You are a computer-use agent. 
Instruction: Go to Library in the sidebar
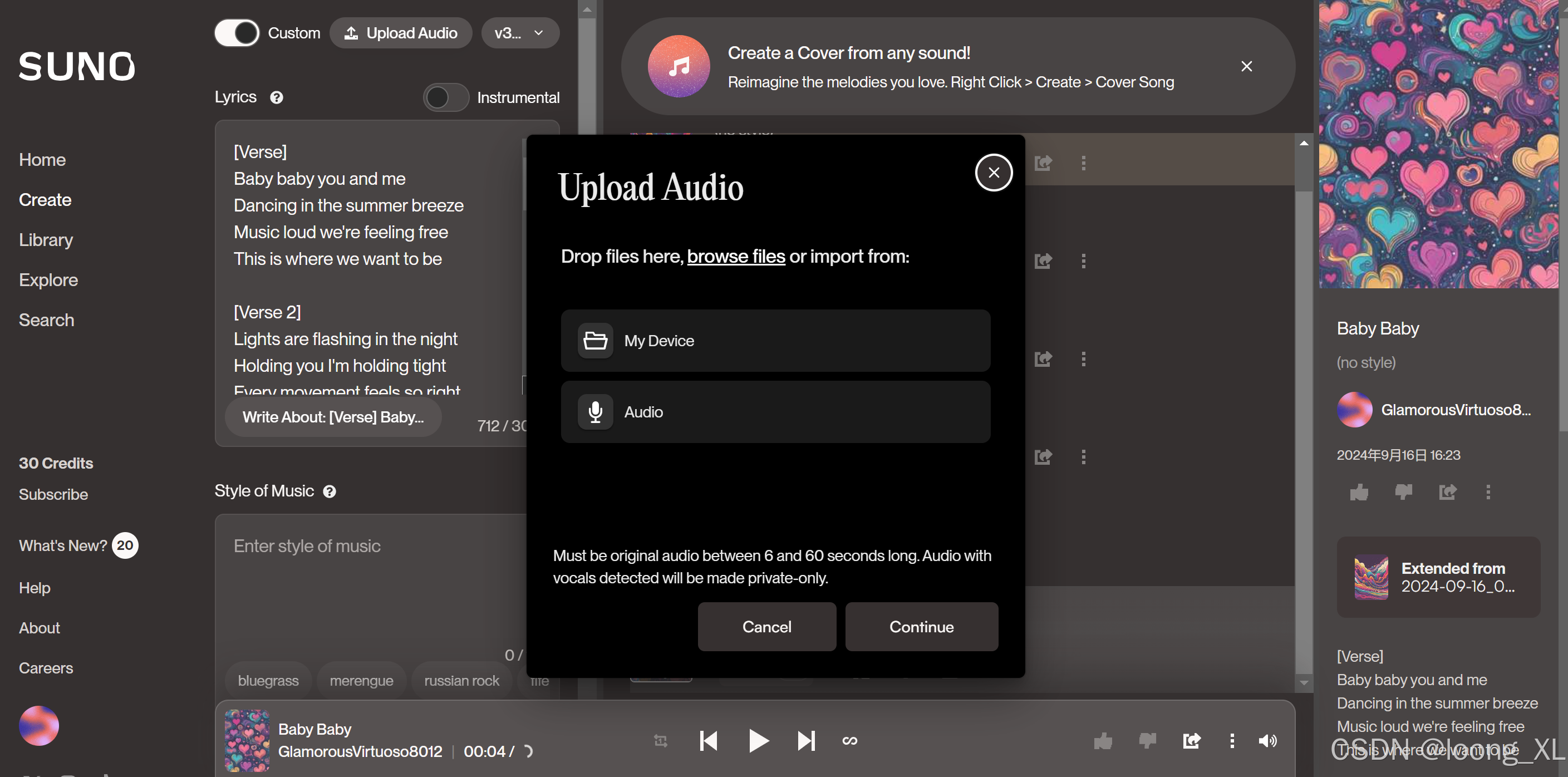[x=46, y=240]
